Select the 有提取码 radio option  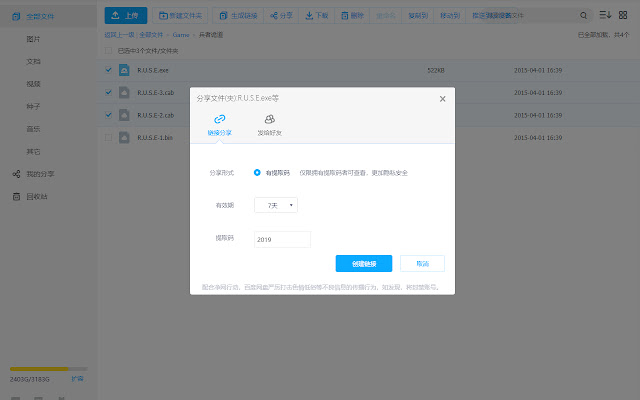point(257,172)
